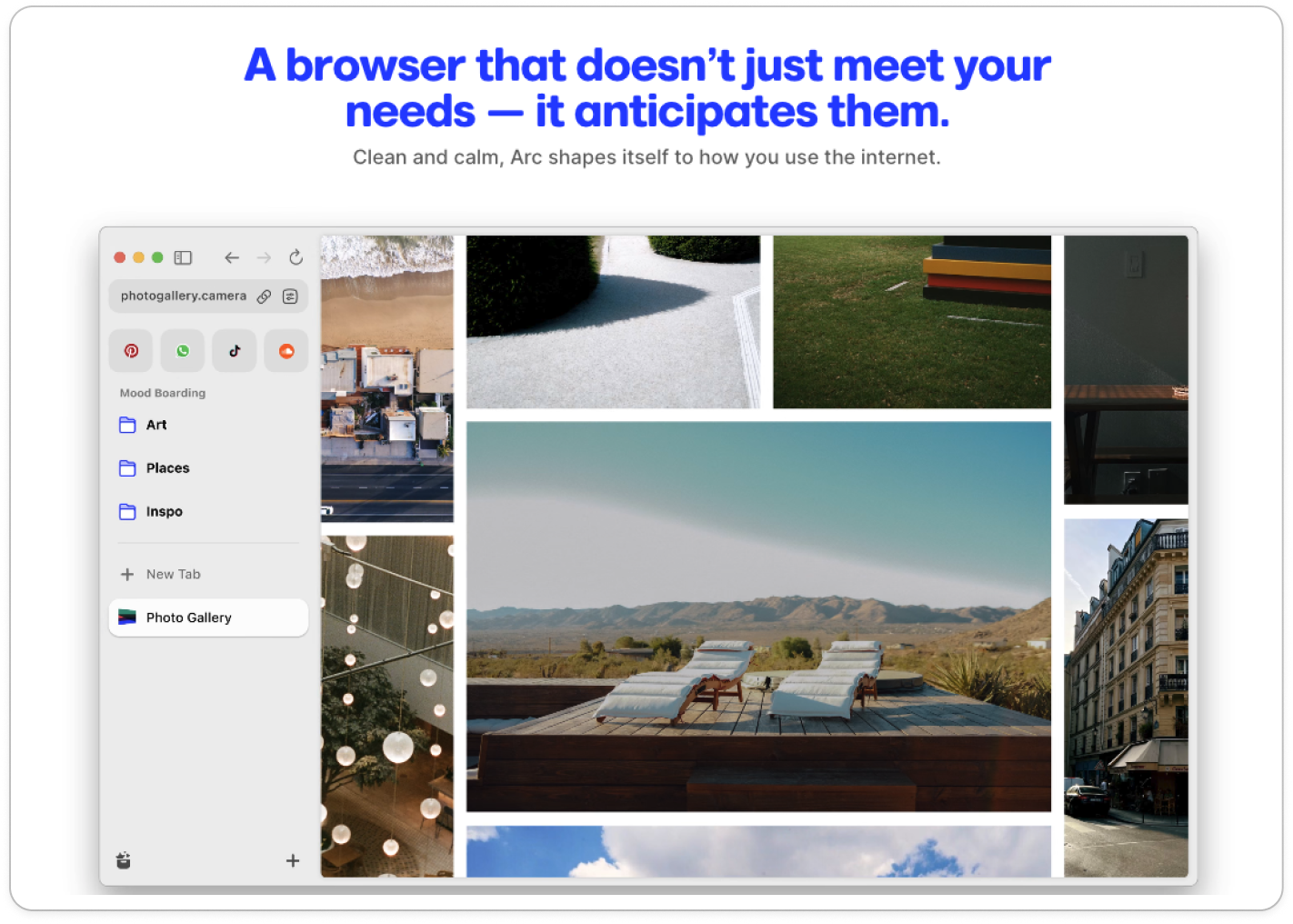Open the desert lounge chairs photo
This screenshot has width=1293, height=924.
[758, 616]
